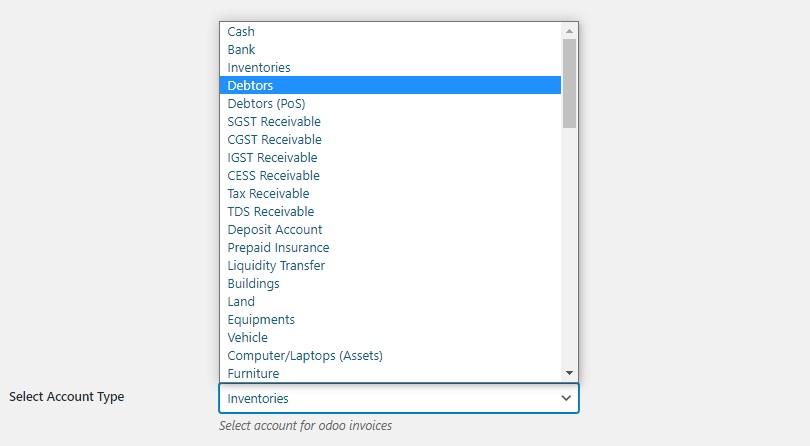Select the highlighted Debtors option
The height and width of the screenshot is (446, 810).
click(391, 85)
